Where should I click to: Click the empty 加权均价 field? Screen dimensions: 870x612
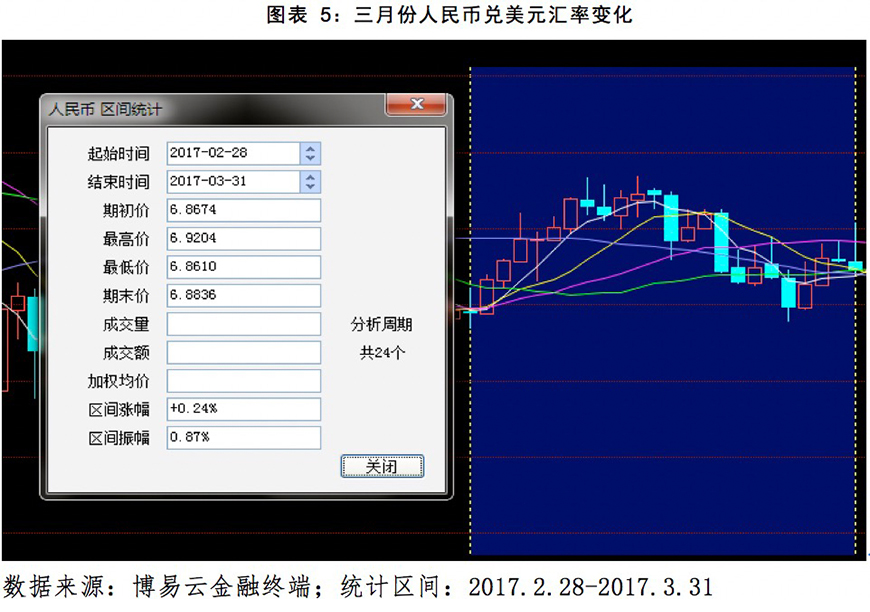243,381
